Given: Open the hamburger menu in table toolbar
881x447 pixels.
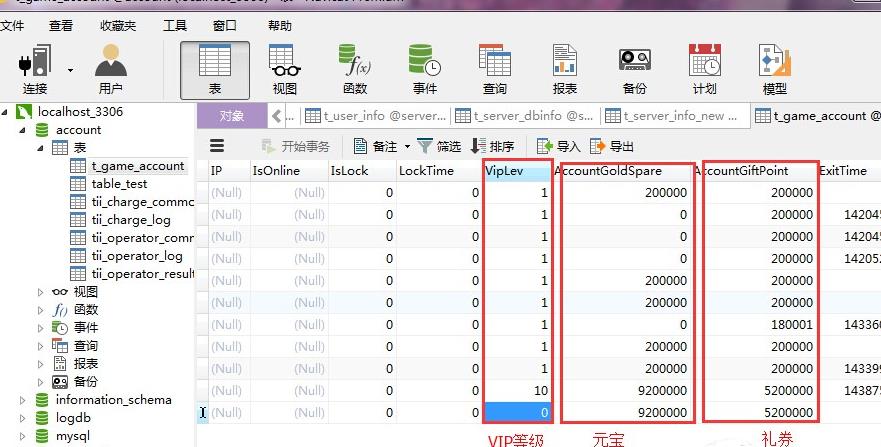Looking at the screenshot, I should [x=217, y=146].
